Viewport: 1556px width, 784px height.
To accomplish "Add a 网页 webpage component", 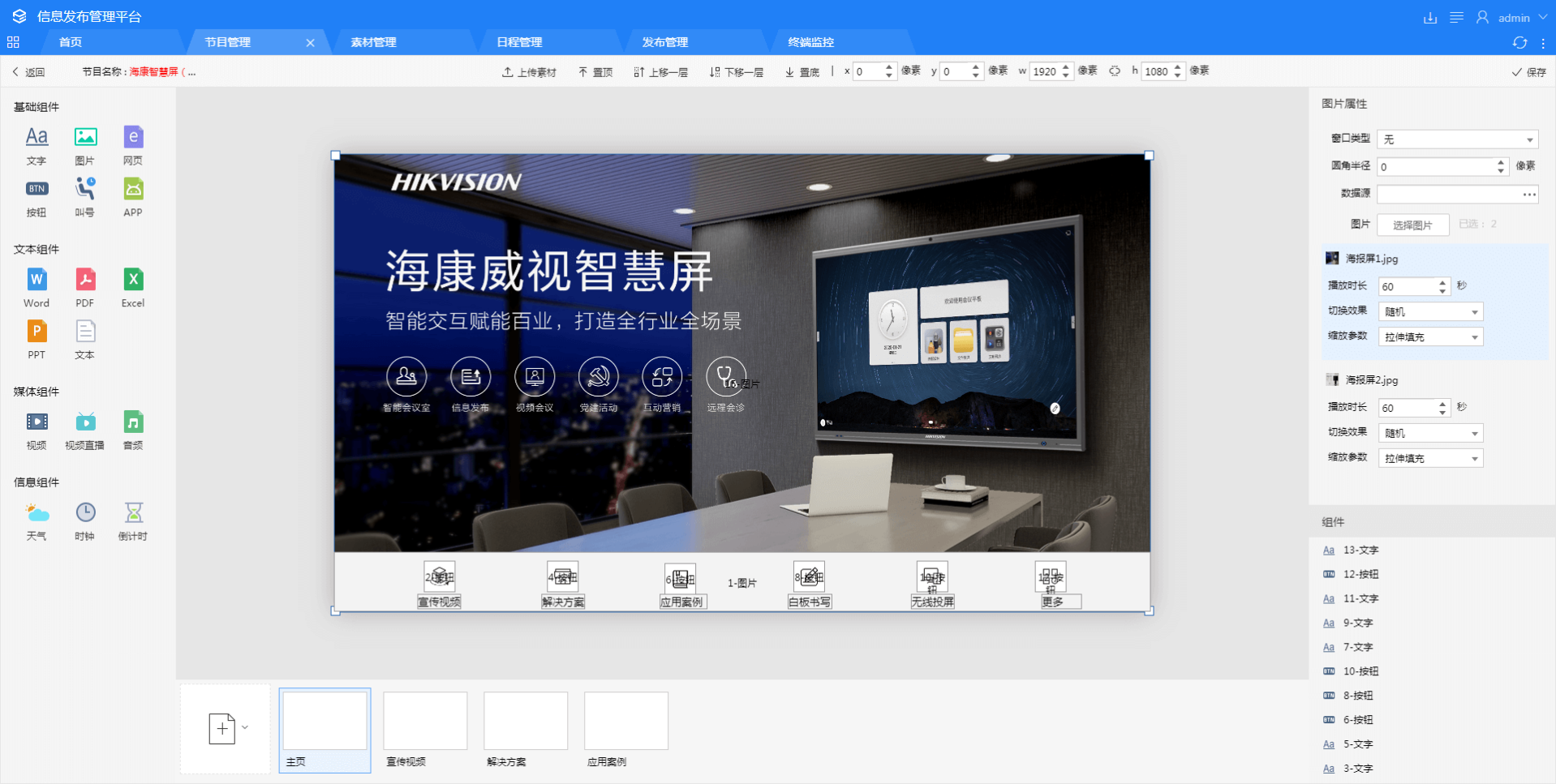I will tap(133, 145).
